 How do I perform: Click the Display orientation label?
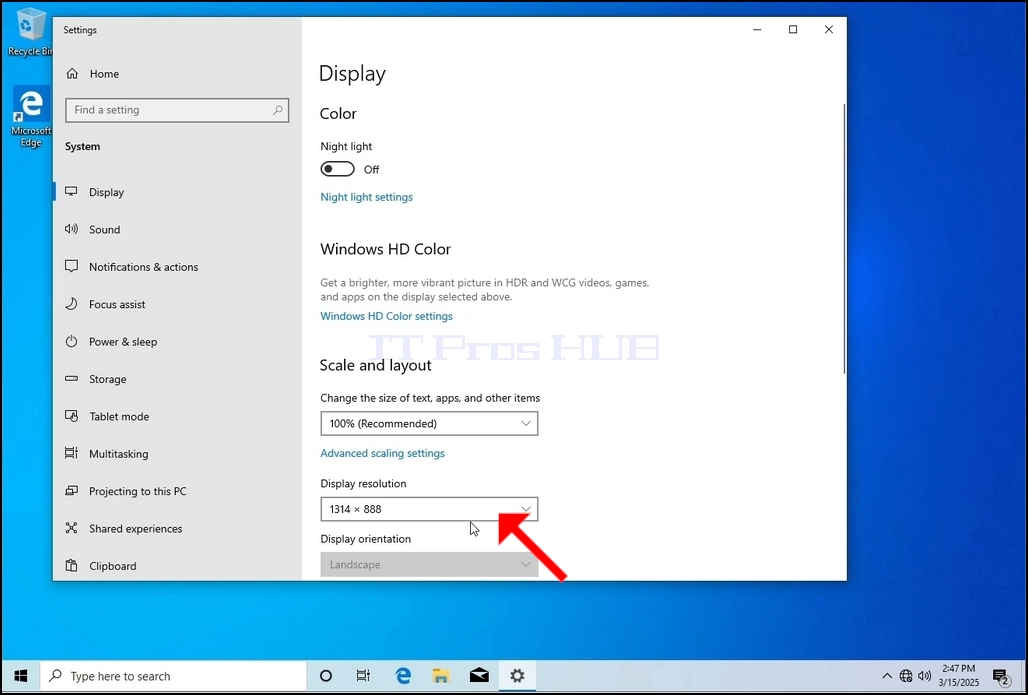(x=366, y=539)
